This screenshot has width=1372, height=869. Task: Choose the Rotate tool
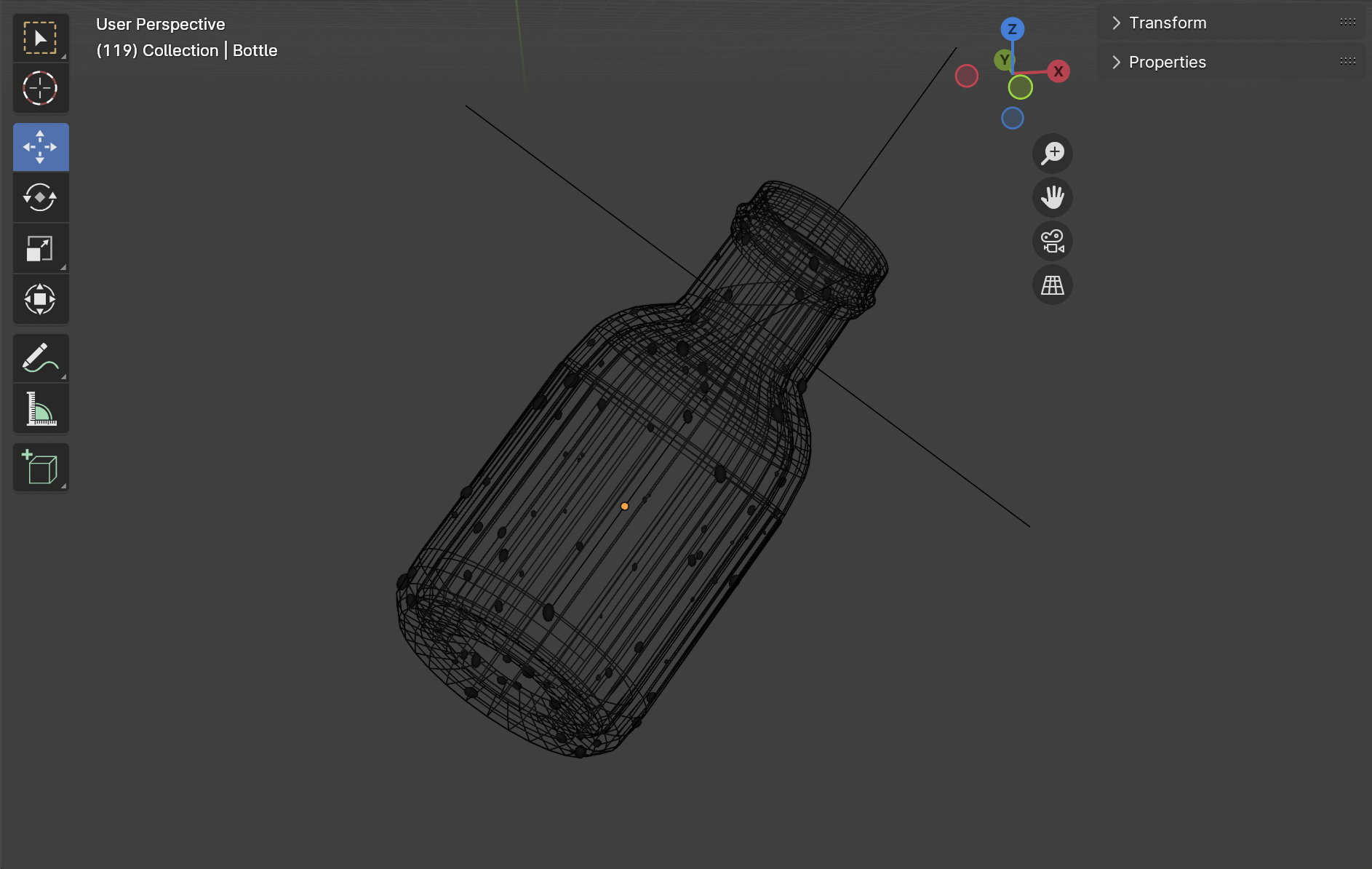pyautogui.click(x=40, y=197)
